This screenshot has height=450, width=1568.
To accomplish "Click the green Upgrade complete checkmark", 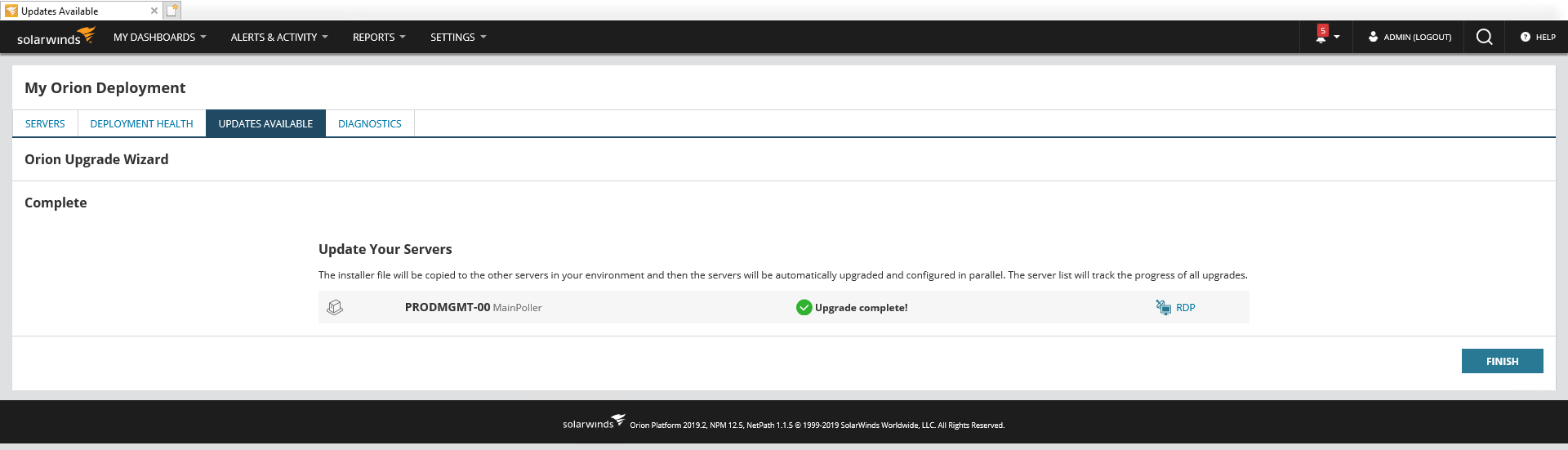I will (804, 307).
